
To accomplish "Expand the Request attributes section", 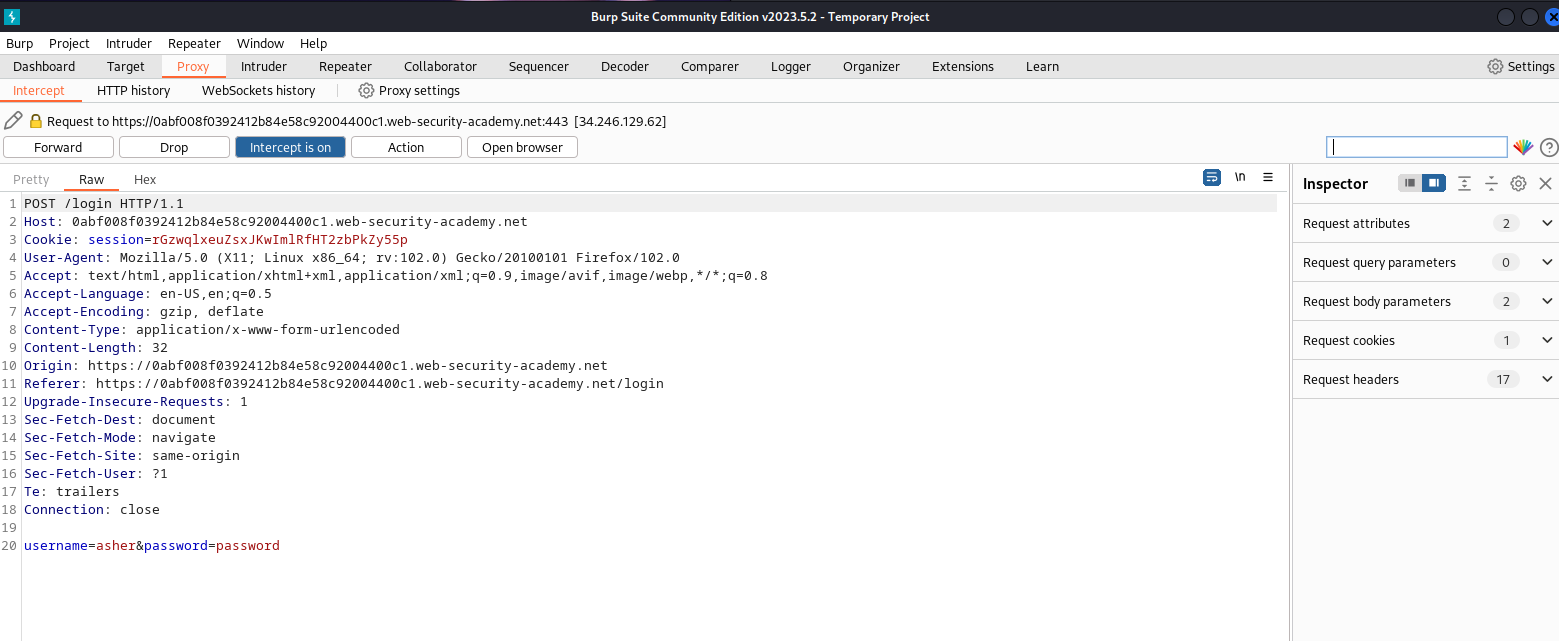I will (1547, 223).
